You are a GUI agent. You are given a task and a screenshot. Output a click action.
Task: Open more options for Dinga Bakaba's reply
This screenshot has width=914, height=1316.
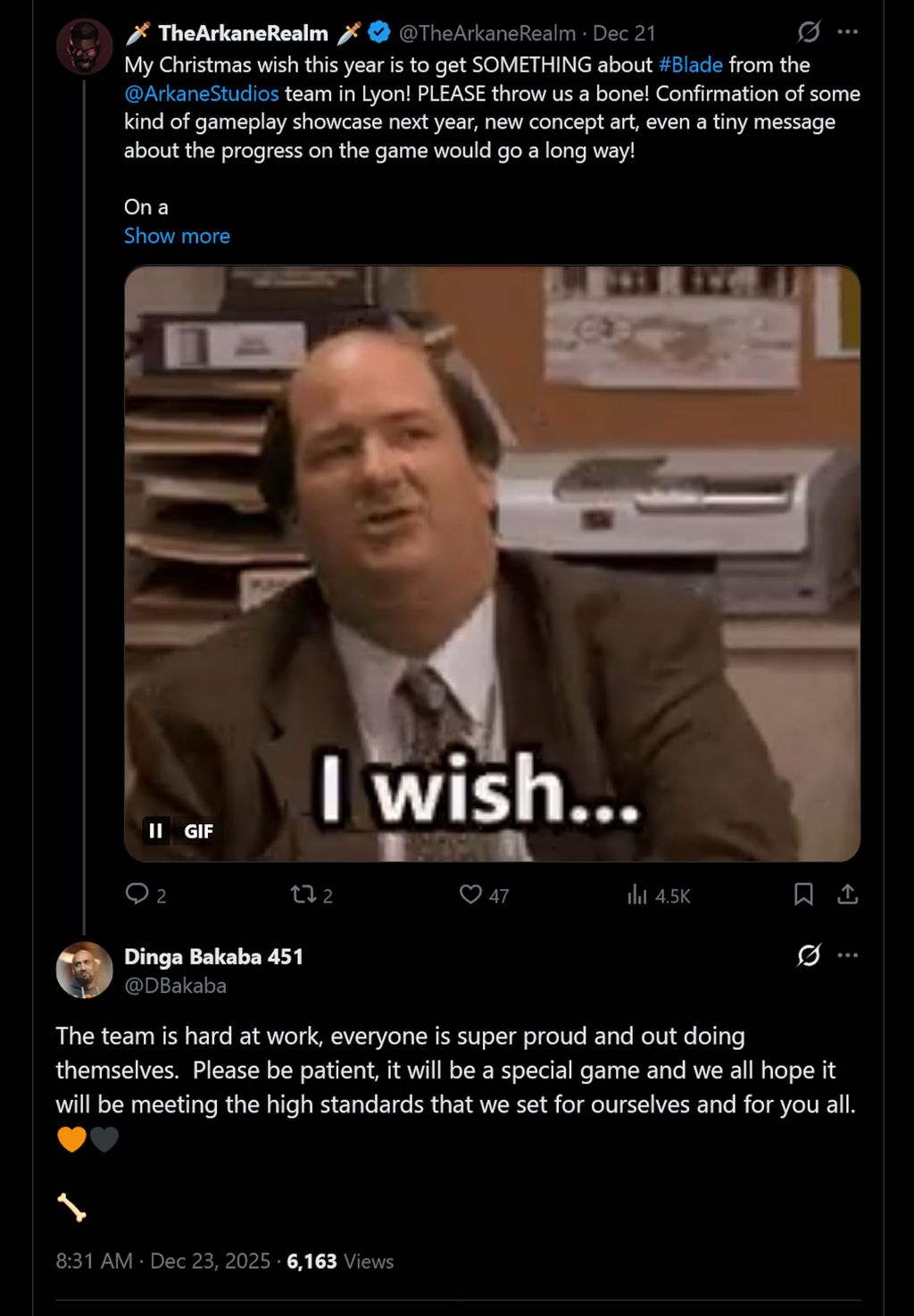click(x=848, y=956)
